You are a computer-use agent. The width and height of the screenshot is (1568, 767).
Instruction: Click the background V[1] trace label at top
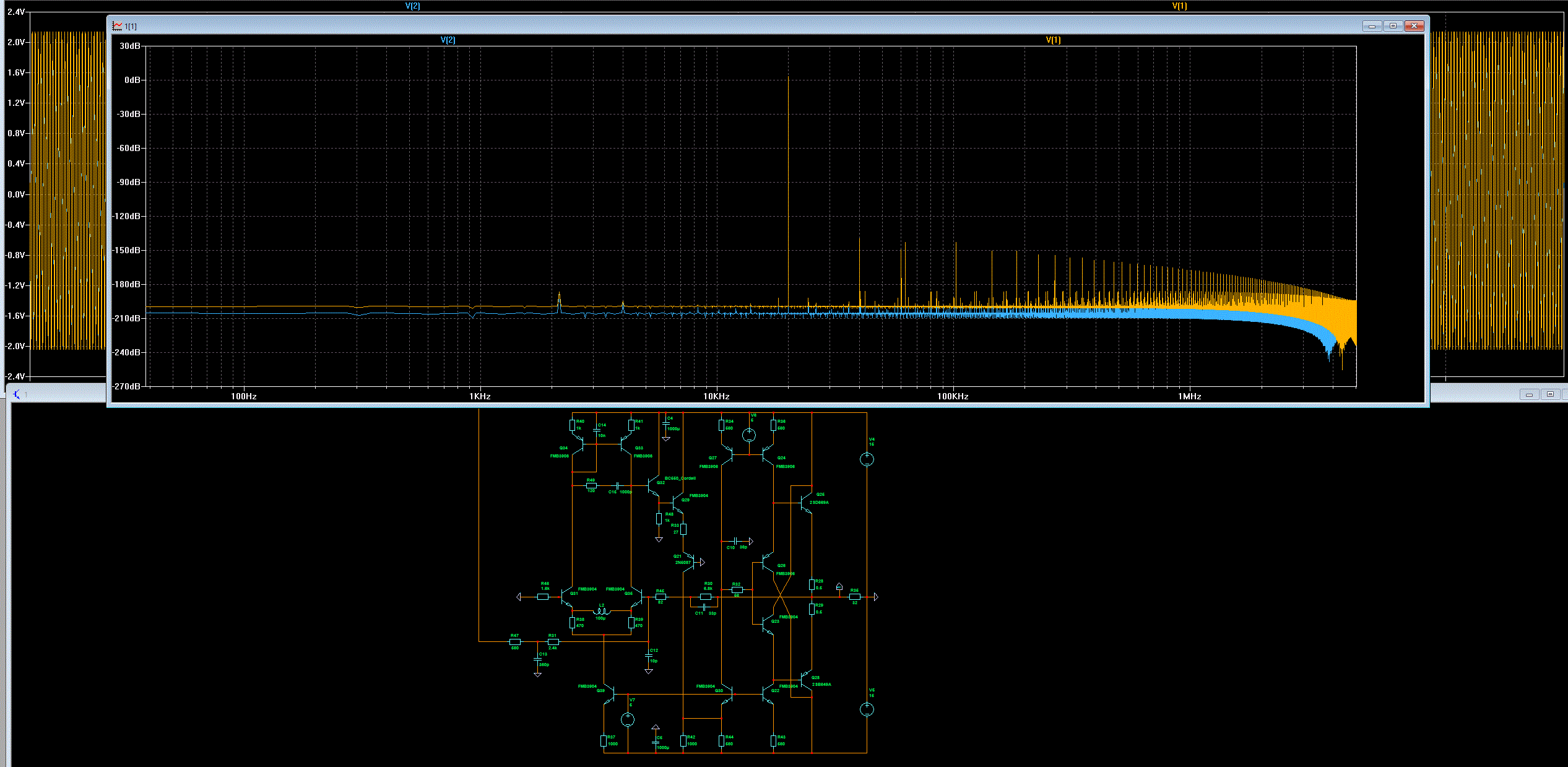point(1179,6)
